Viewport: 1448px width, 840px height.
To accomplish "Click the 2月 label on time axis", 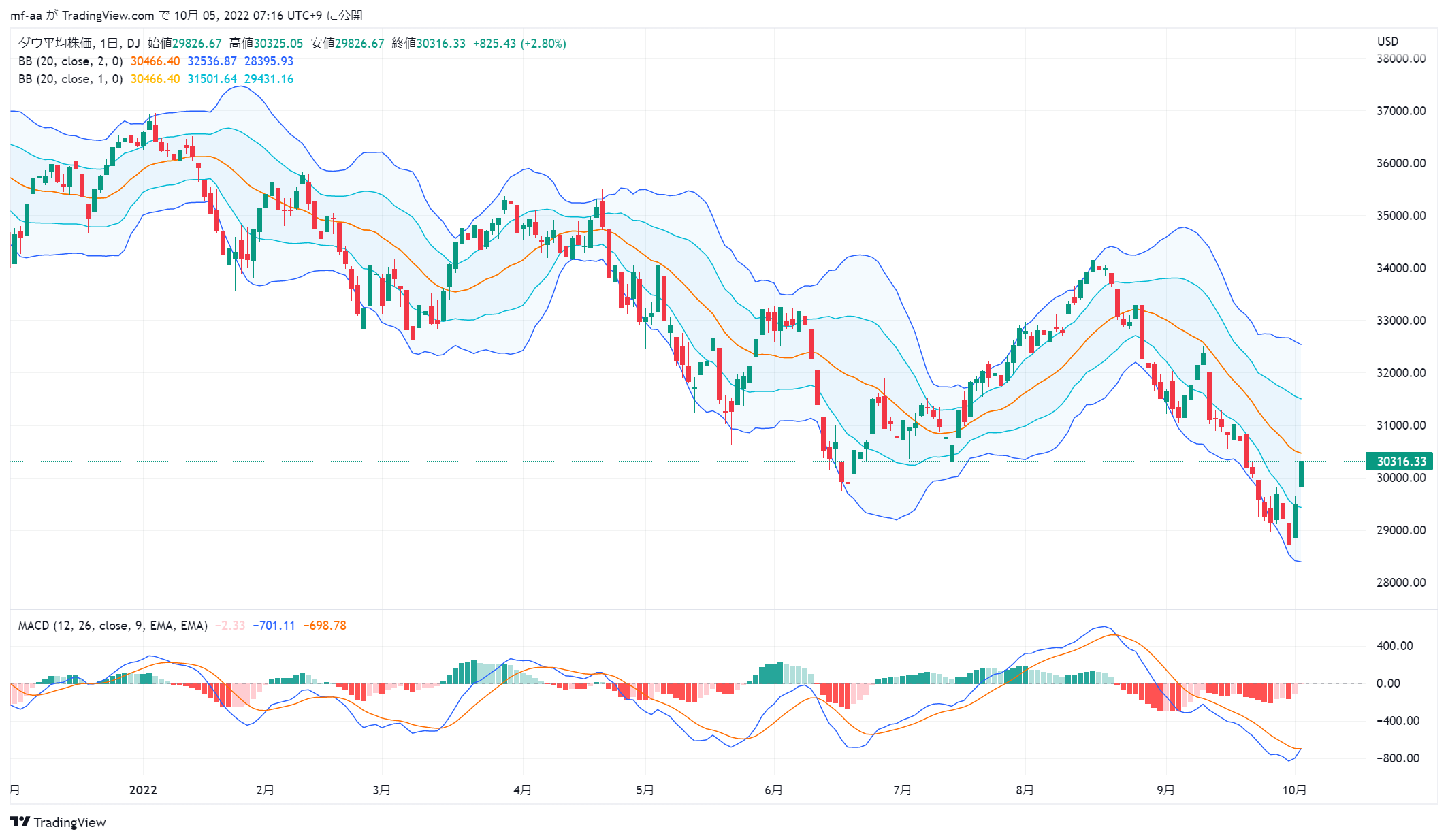I will (266, 790).
